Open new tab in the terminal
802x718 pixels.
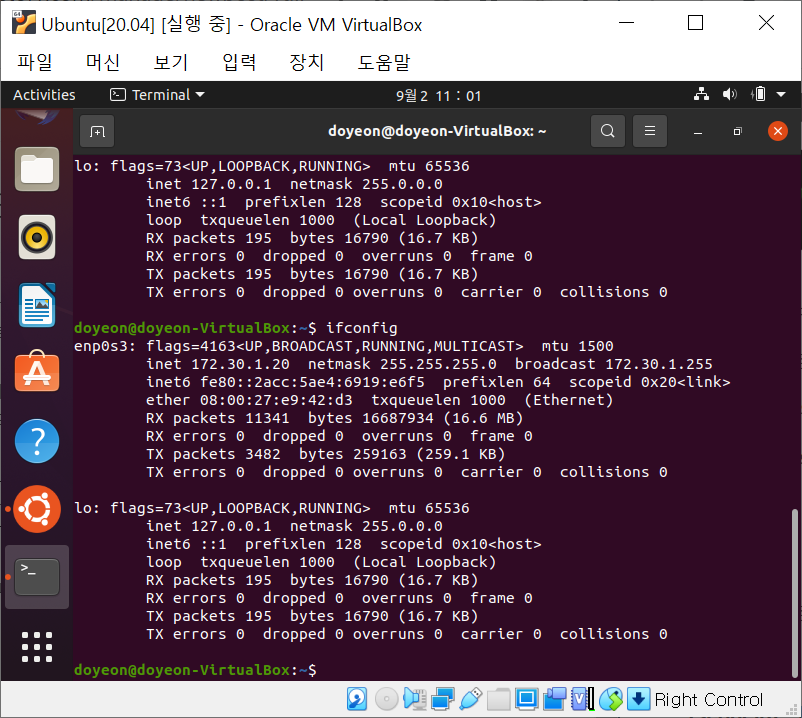point(97,131)
